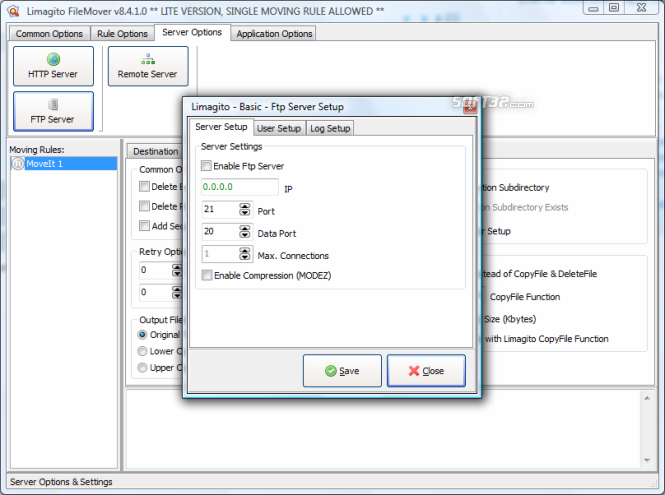The height and width of the screenshot is (495, 665).
Task: Toggle the Add Se... checkbox
Action: click(x=144, y=226)
